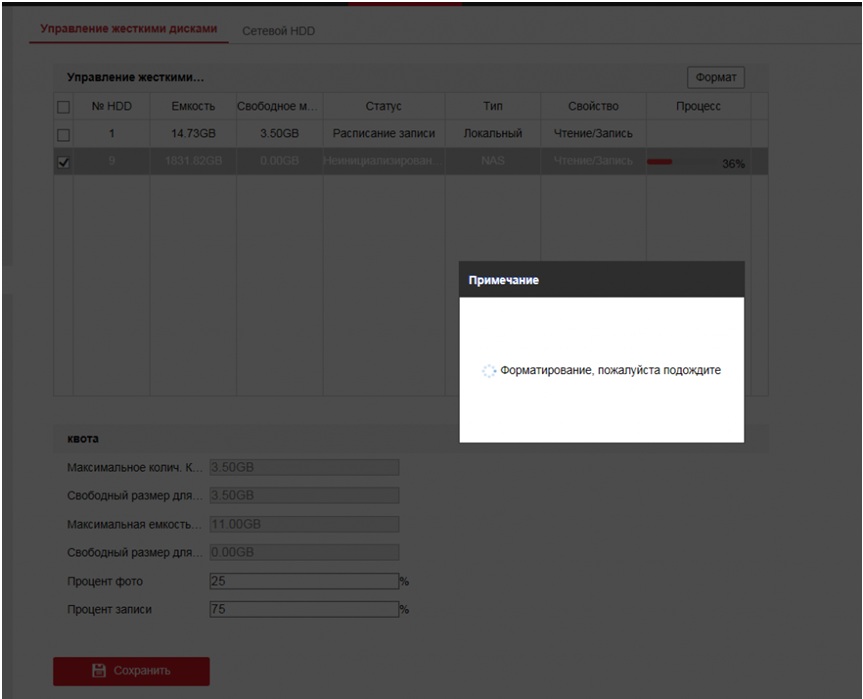
Task: Click the Максимальная емкость field showing 11.00GB
Action: [x=304, y=524]
